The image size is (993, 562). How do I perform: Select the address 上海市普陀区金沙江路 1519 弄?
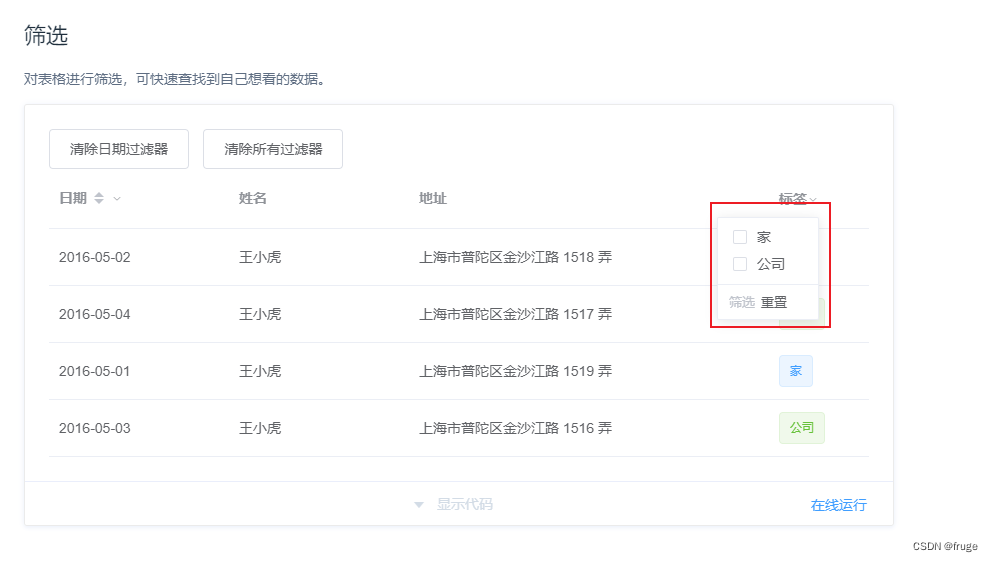pyautogui.click(x=515, y=371)
